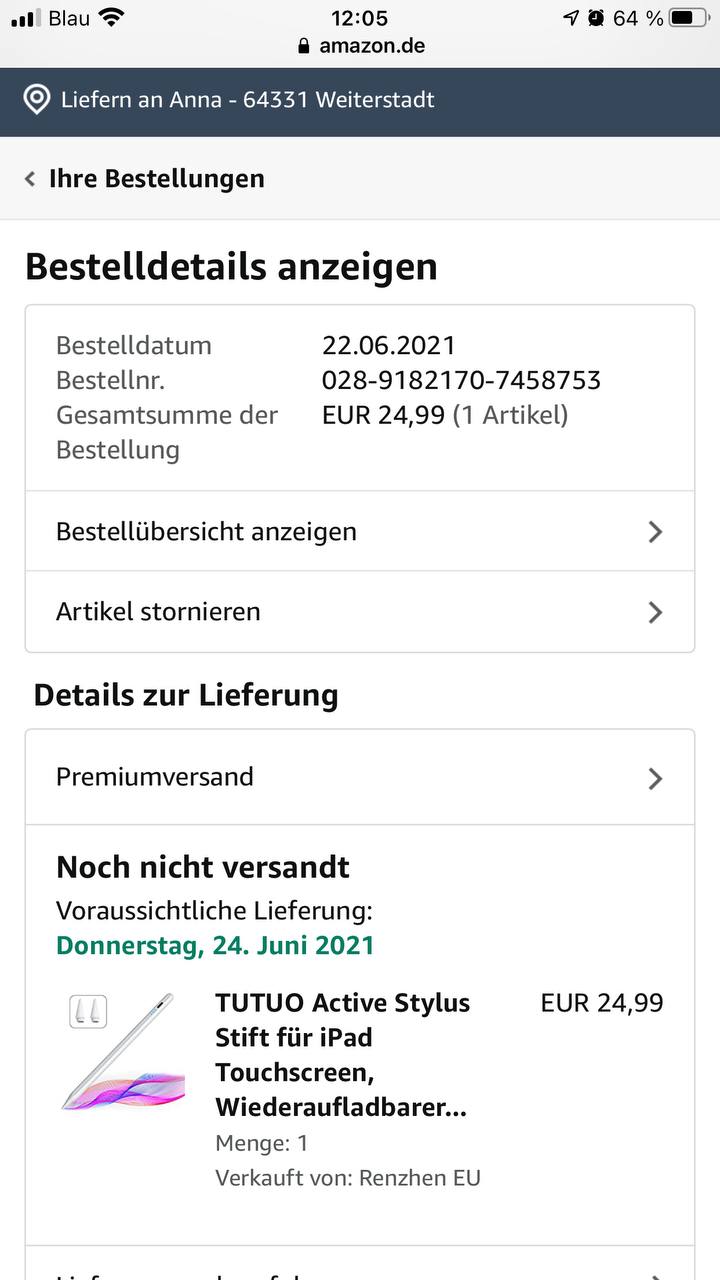720x1280 pixels.
Task: Go back to Ihre Bestellungen
Action: (x=157, y=179)
